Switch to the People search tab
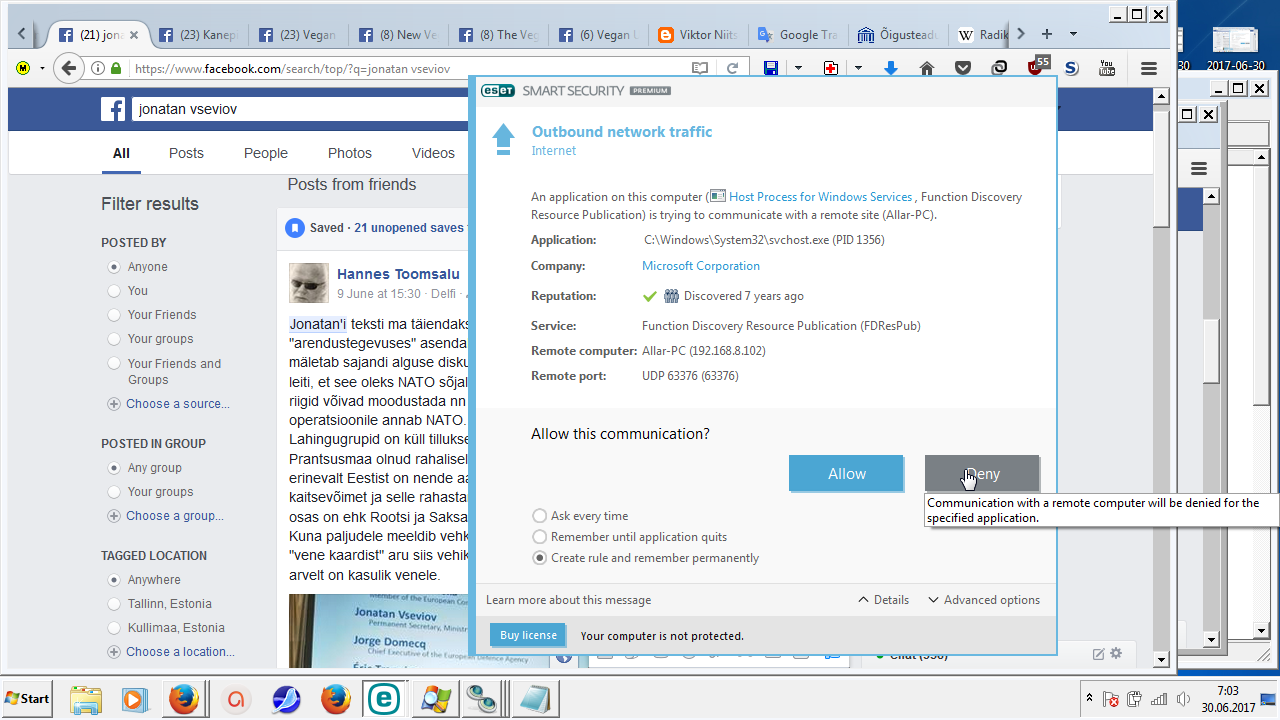Image resolution: width=1280 pixels, height=720 pixels. (x=266, y=153)
